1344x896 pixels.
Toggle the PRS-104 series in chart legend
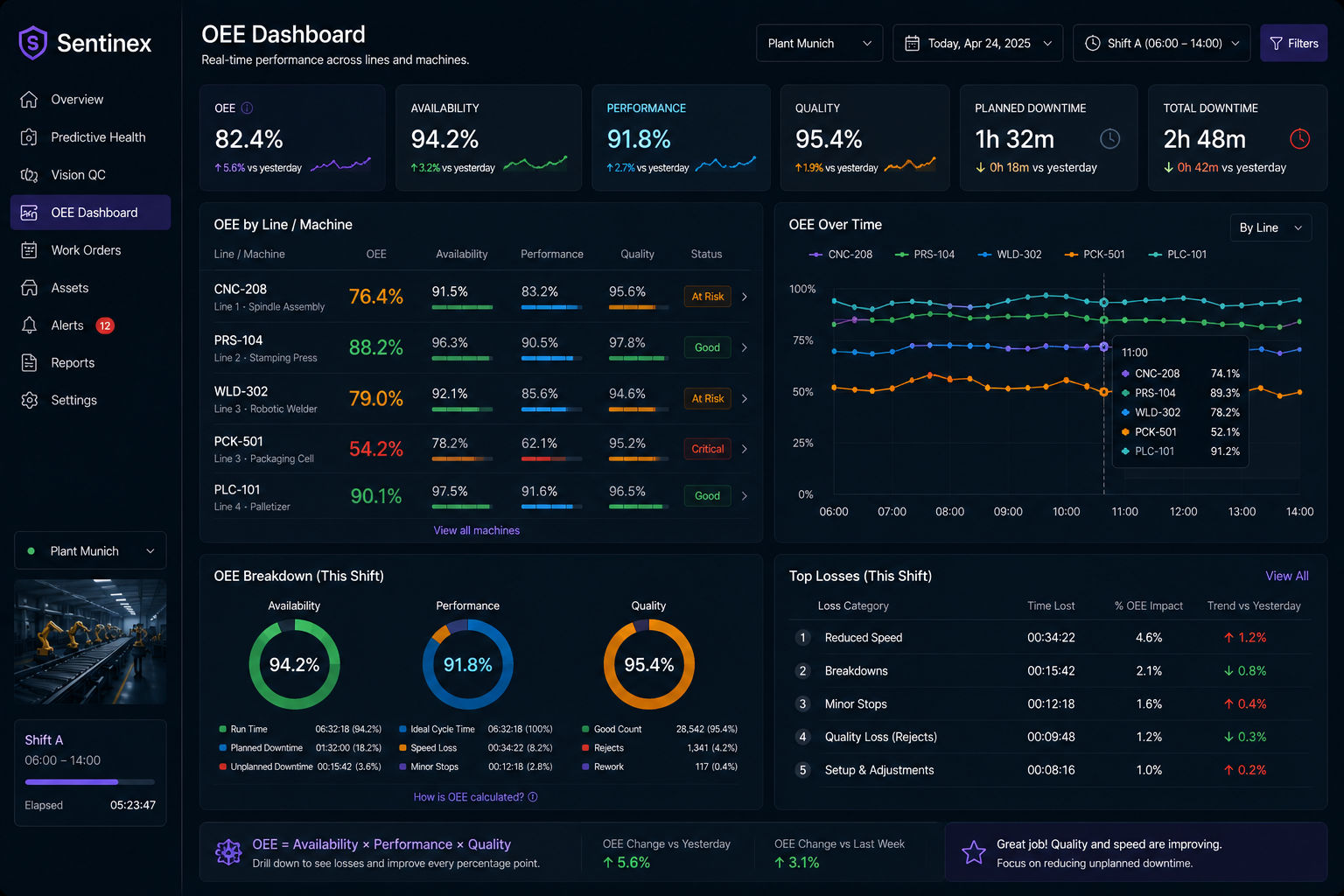(925, 255)
